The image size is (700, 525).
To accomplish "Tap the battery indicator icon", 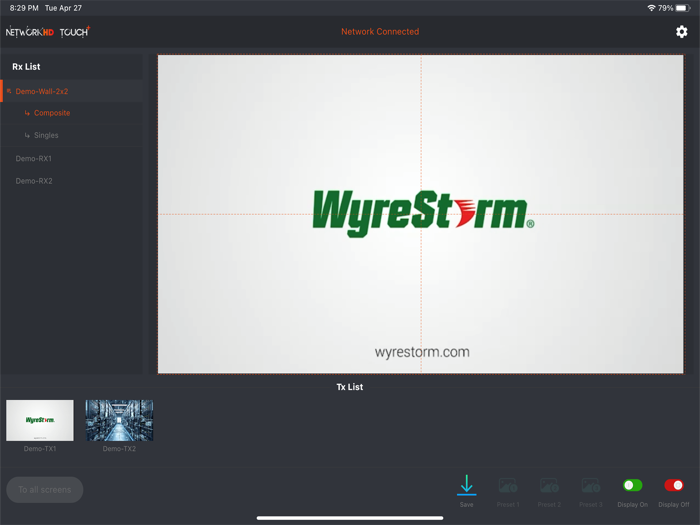I will click(683, 8).
